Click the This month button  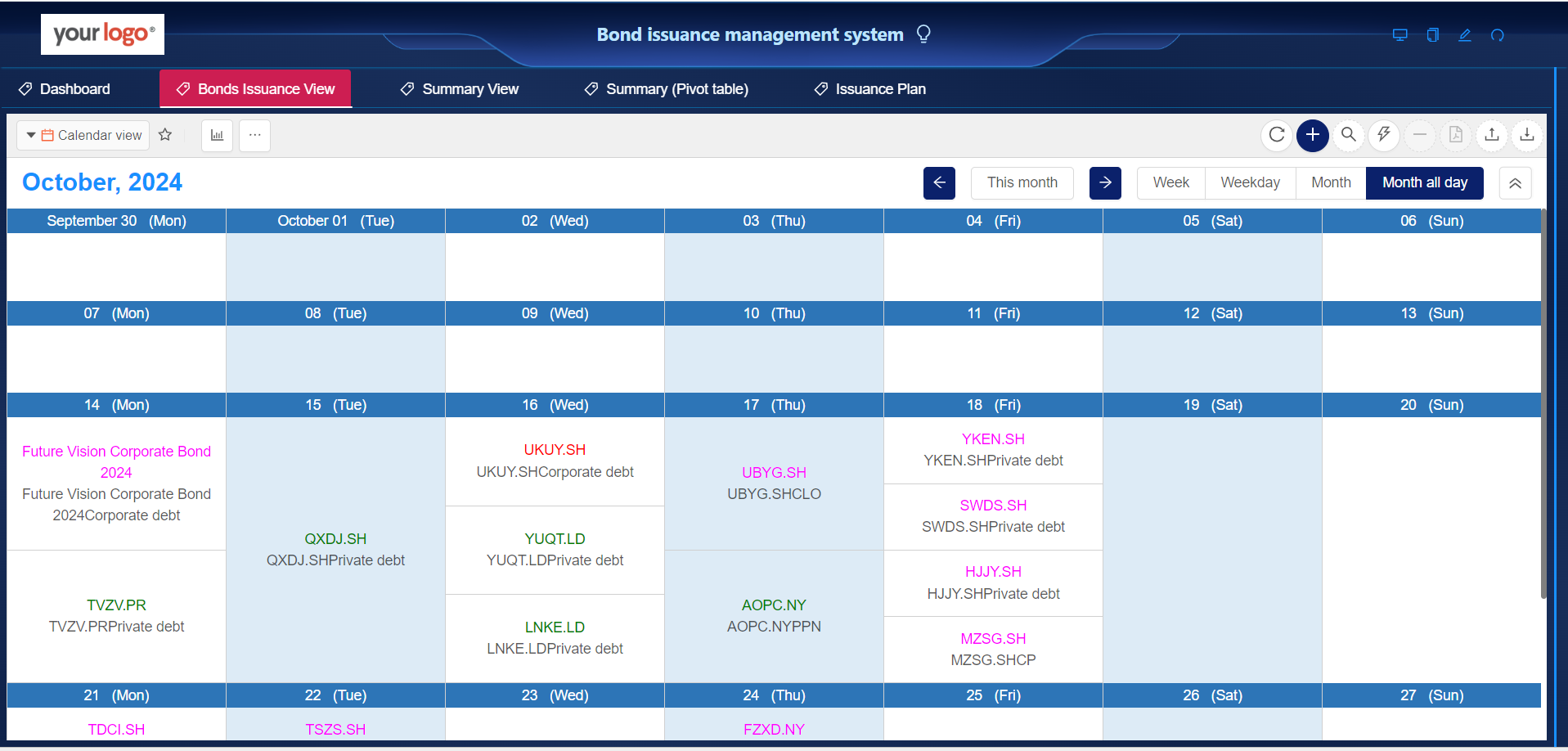point(1022,182)
